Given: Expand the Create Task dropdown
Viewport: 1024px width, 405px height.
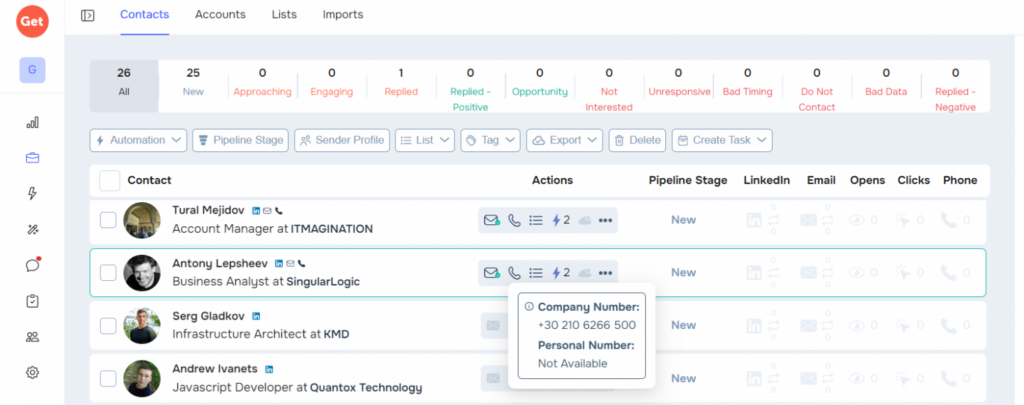Looking at the screenshot, I should tap(721, 141).
